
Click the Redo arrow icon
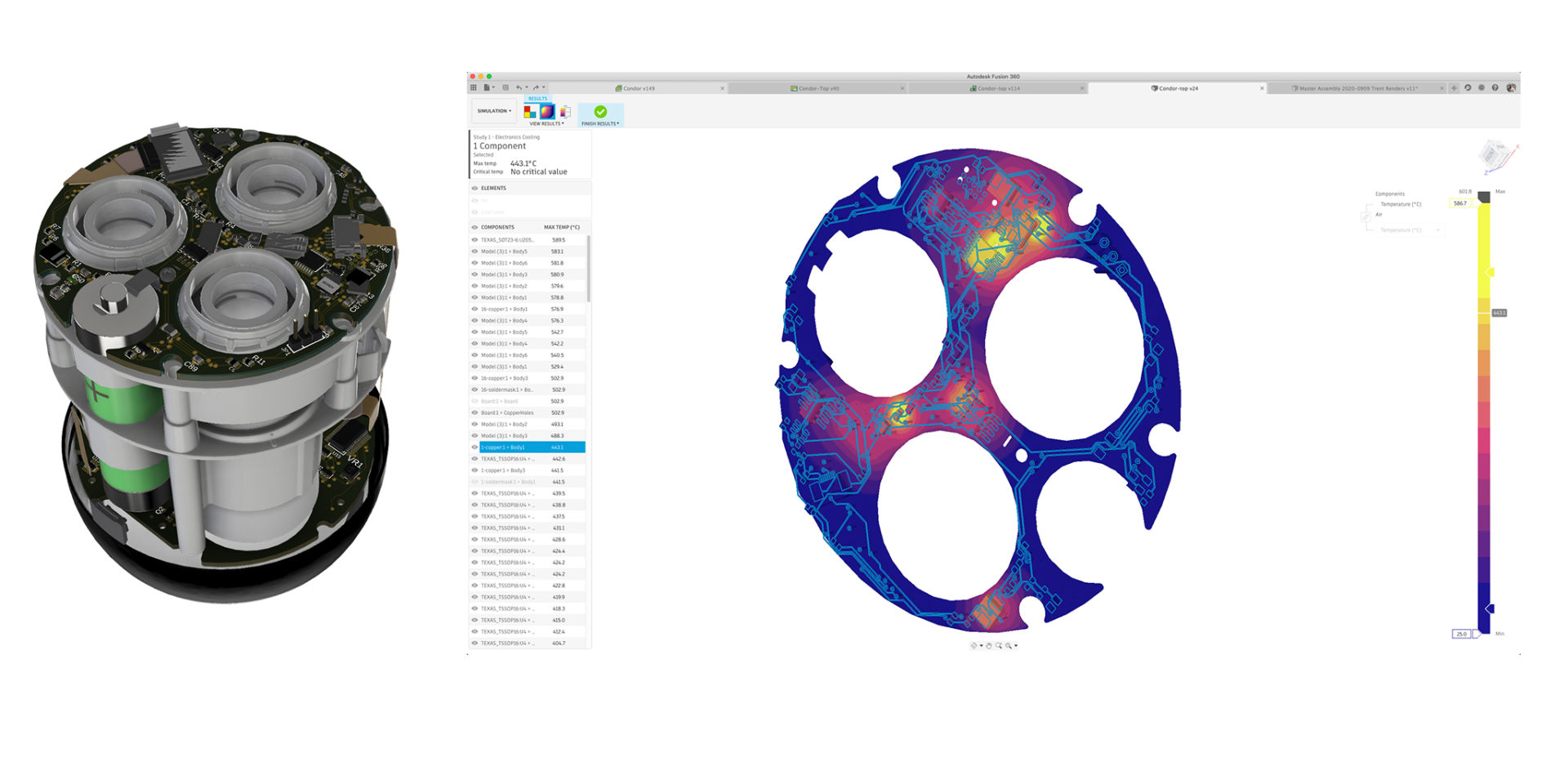point(535,87)
